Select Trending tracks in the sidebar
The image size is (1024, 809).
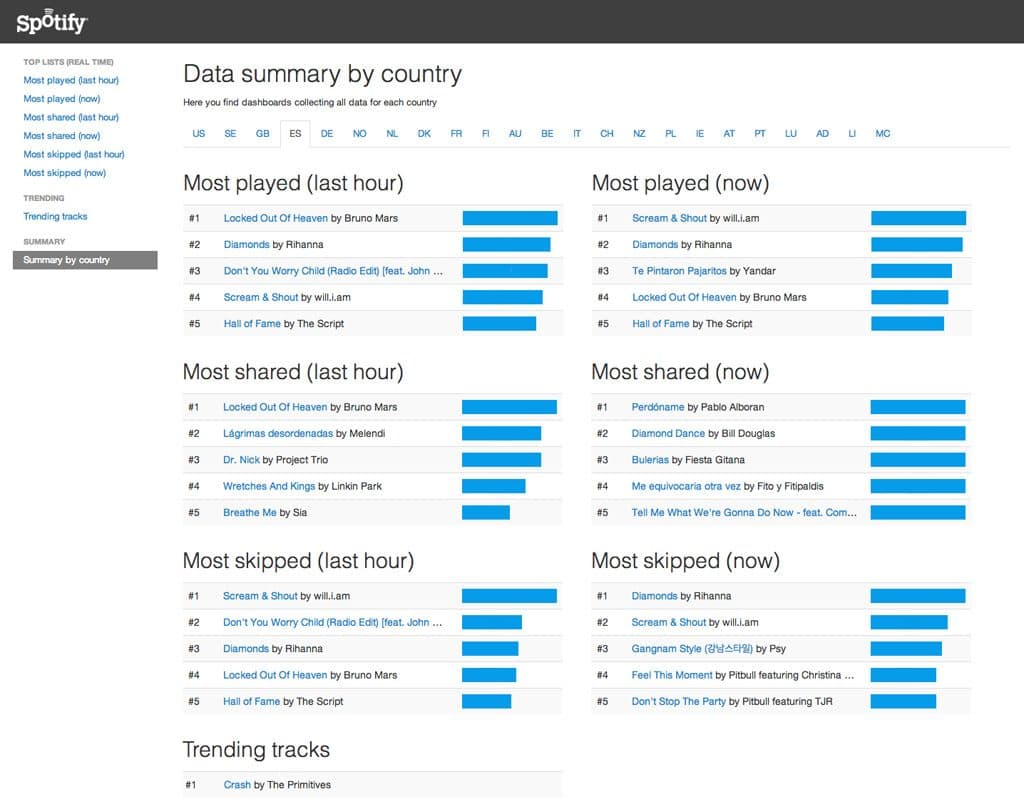[55, 217]
